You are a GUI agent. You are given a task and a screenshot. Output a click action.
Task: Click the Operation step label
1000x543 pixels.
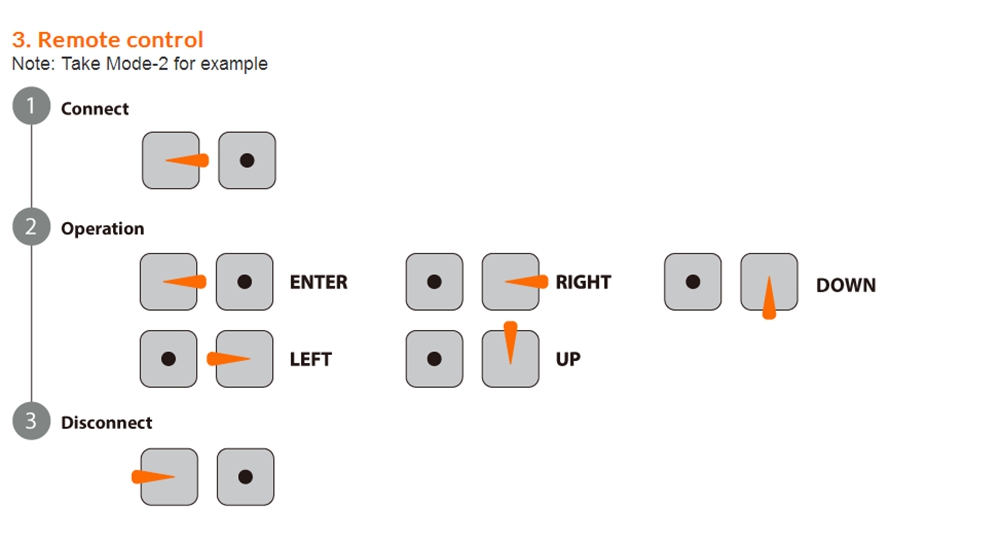[102, 229]
